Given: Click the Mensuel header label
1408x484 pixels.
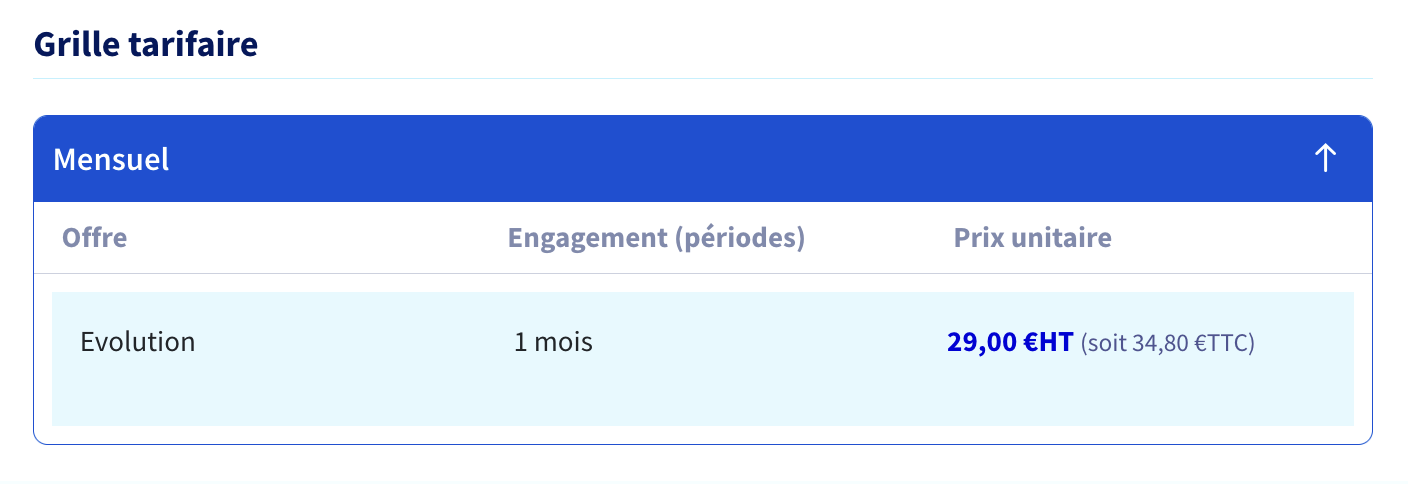Looking at the screenshot, I should point(111,159).
